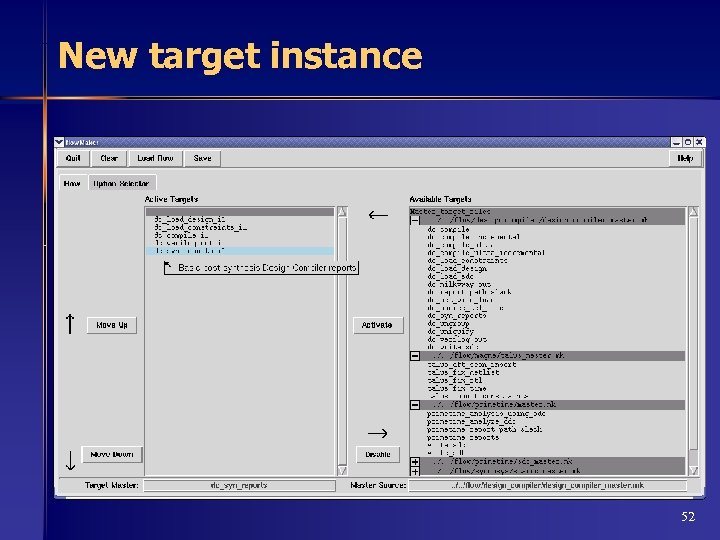720x540 pixels.
Task: Click the Save button
Action: pyautogui.click(x=202, y=158)
